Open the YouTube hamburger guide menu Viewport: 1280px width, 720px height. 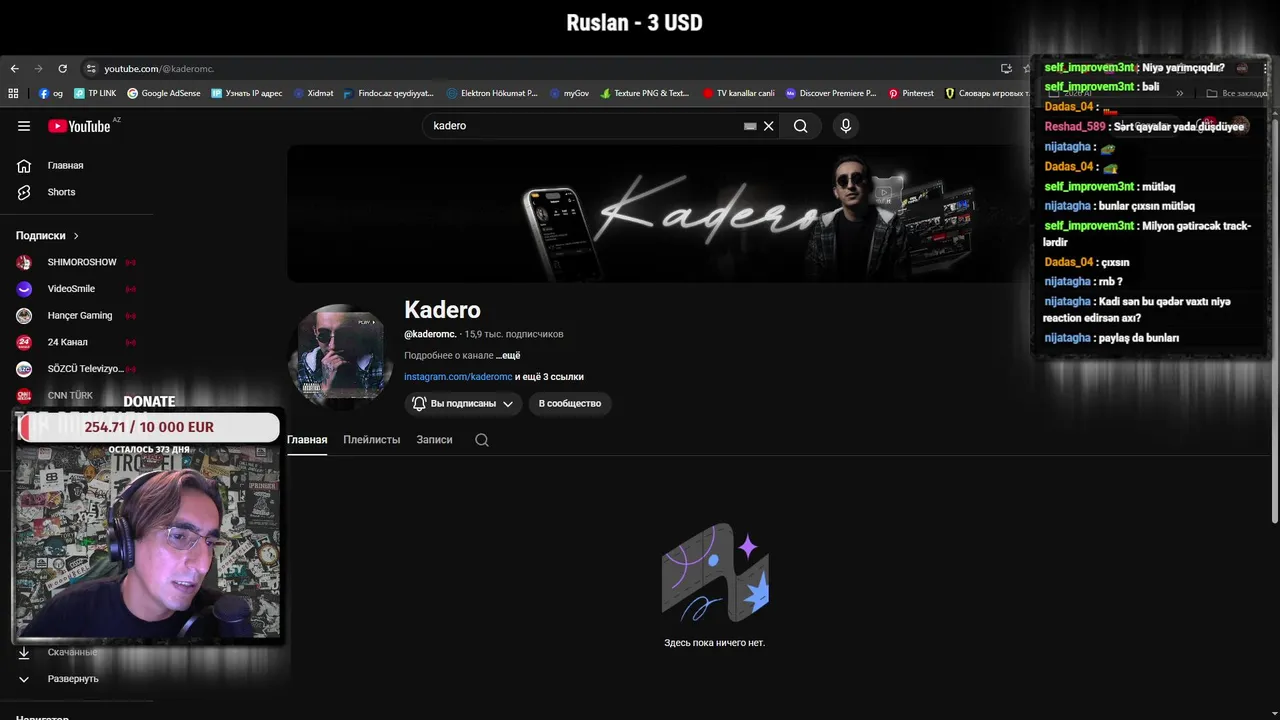pos(24,126)
